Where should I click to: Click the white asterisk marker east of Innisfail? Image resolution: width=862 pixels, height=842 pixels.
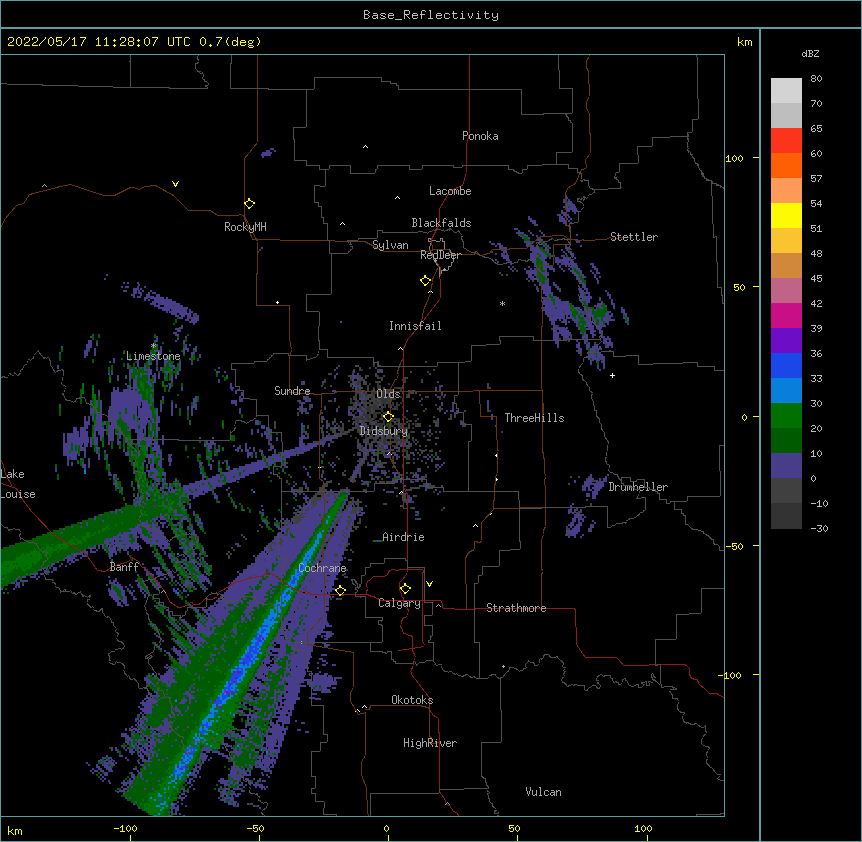pyautogui.click(x=502, y=303)
